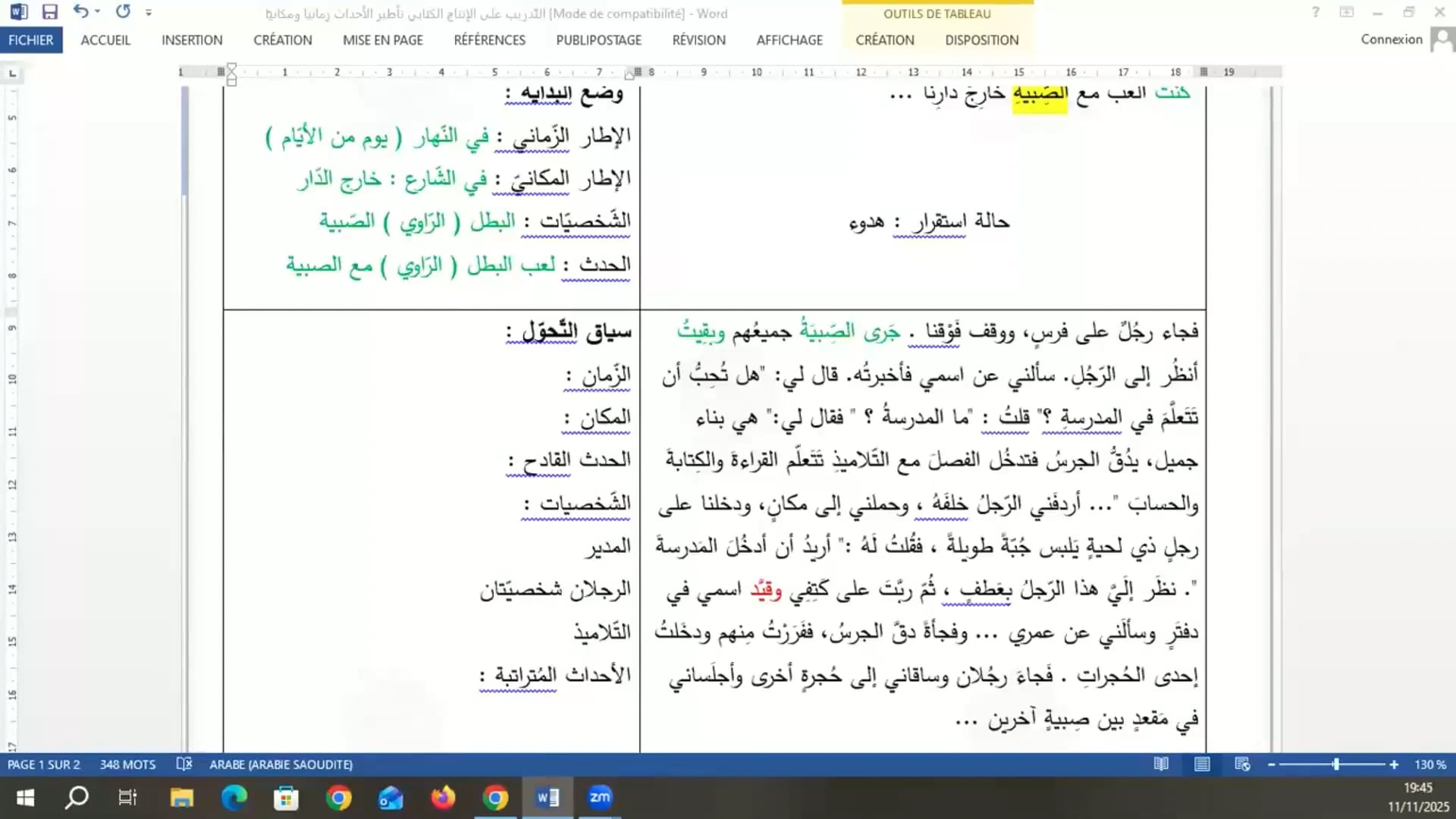Viewport: 1456px width, 819px height.
Task: Click the Undo arrow icon
Action: pos(80,12)
